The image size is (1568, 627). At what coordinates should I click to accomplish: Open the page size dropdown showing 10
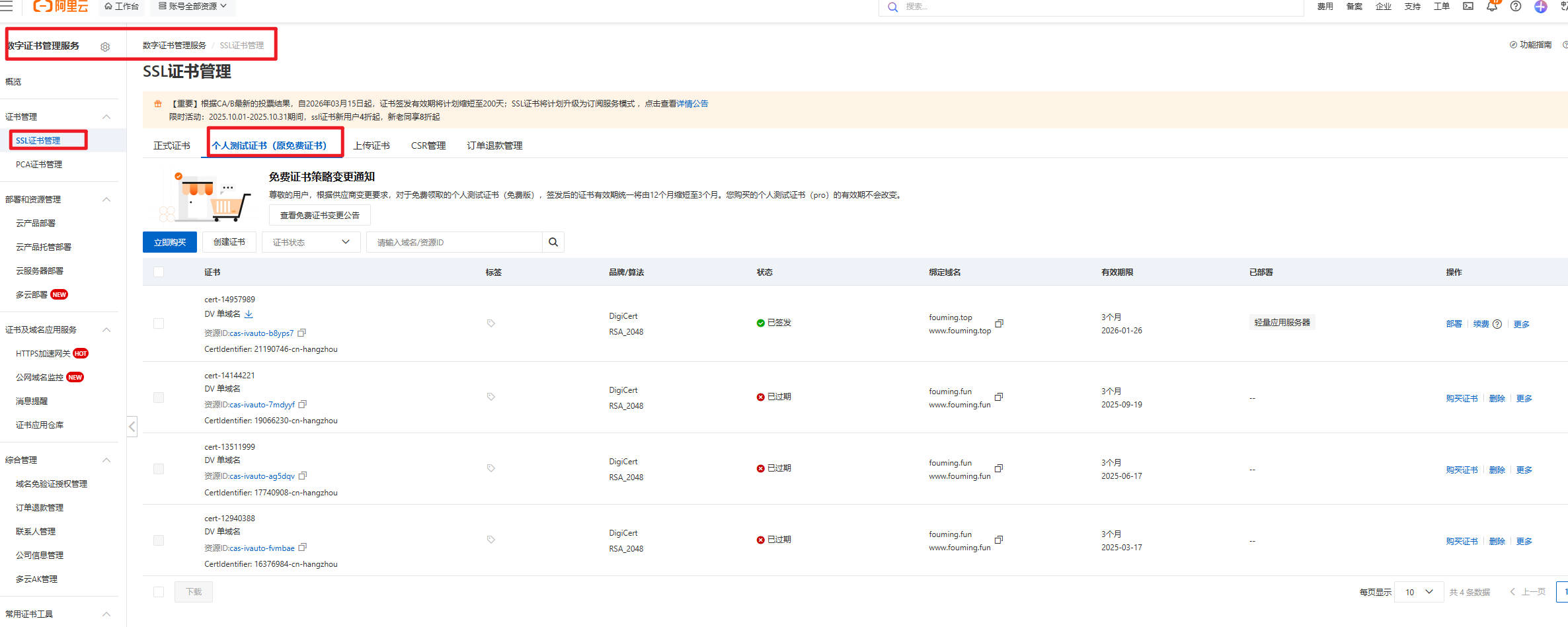coord(1419,592)
